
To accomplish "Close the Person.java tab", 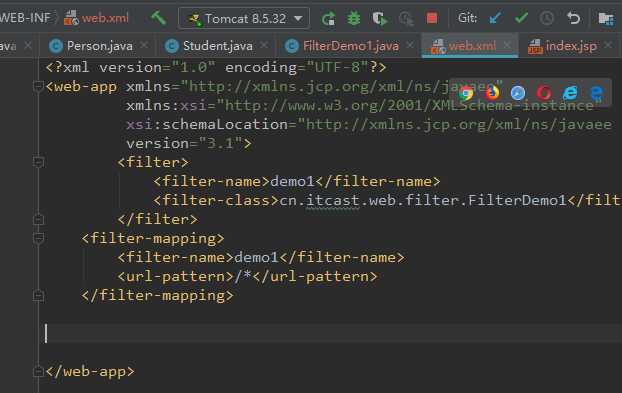I will [x=144, y=45].
